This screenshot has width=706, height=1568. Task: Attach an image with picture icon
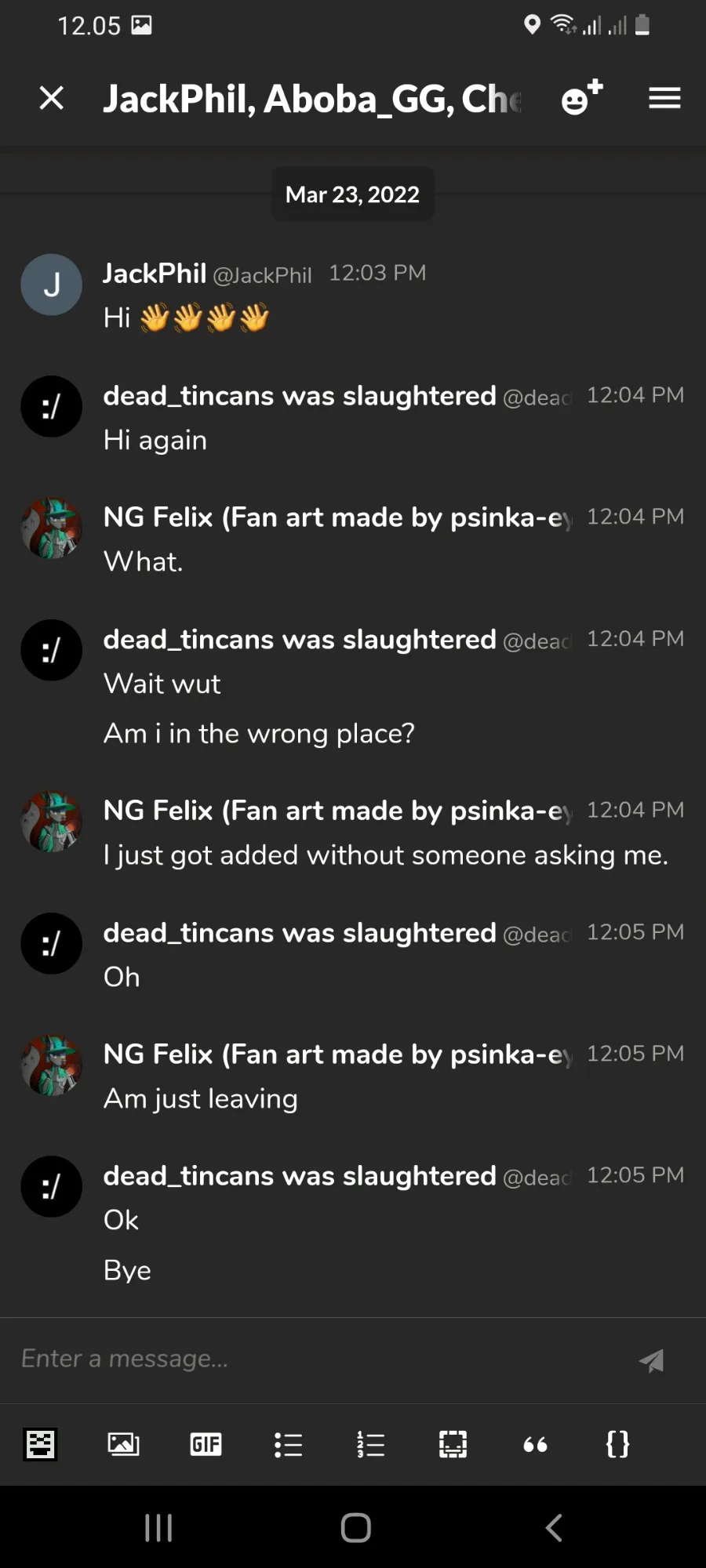point(123,1444)
